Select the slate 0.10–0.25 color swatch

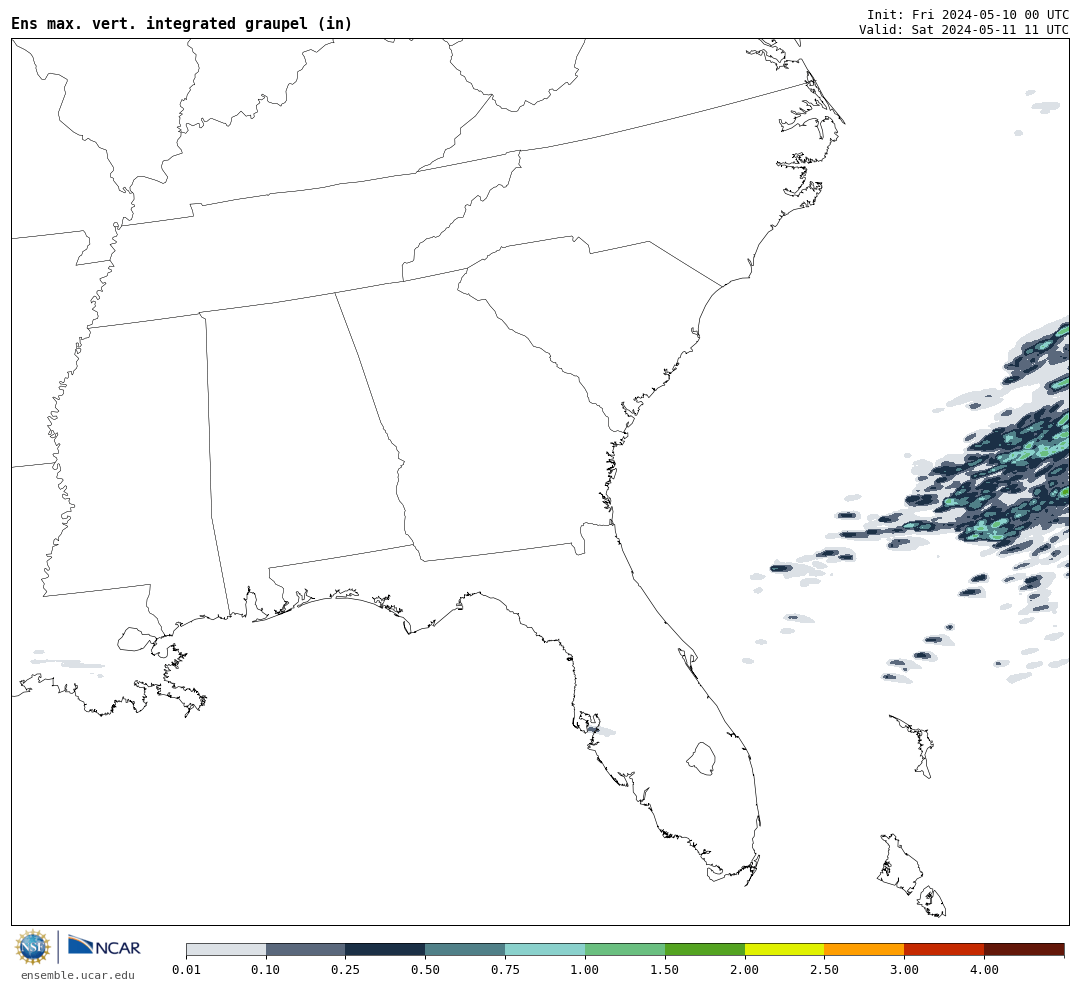(x=306, y=950)
